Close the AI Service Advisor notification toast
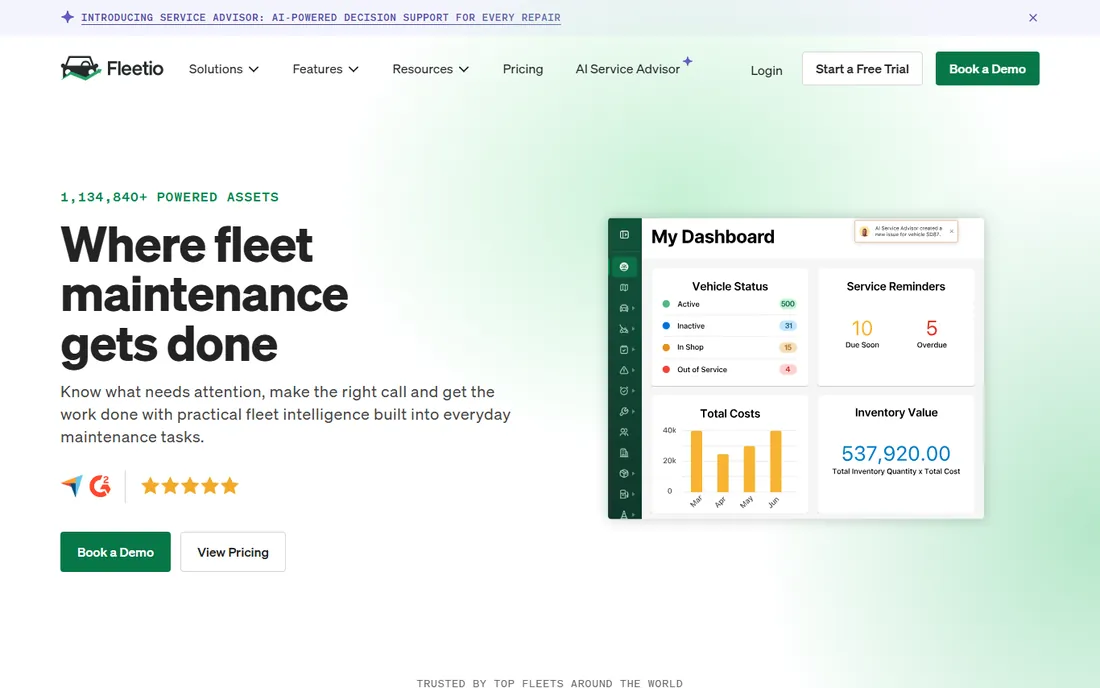Screen dimensions: 1100x688 pos(951,231)
